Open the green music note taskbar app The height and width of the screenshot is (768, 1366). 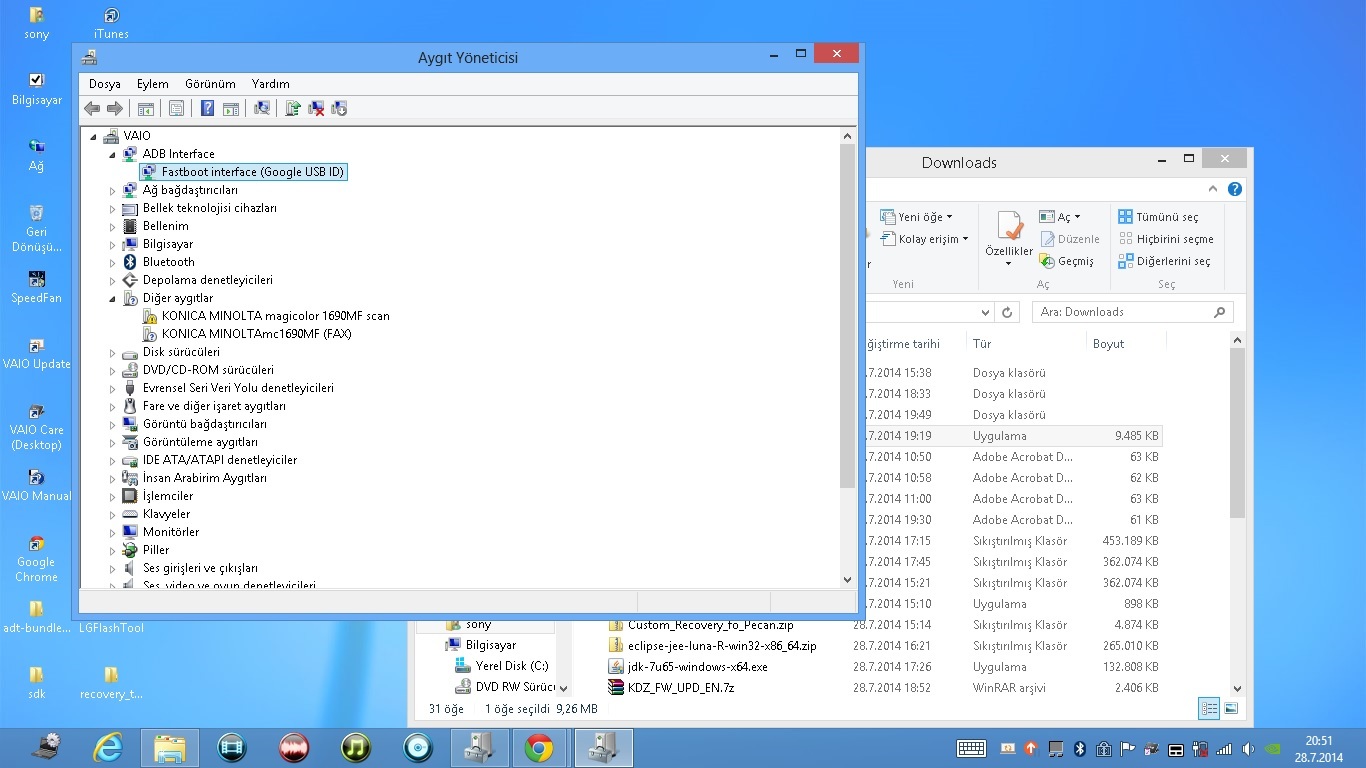[x=355, y=747]
